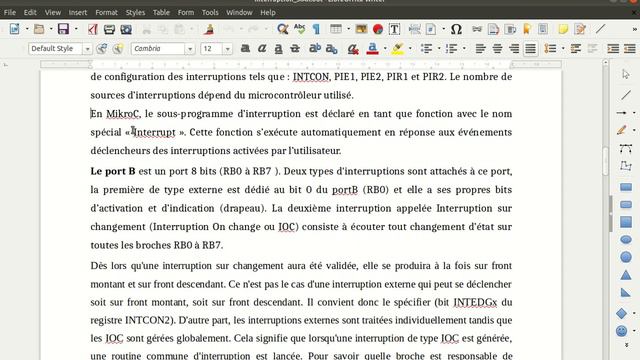Toggle formatting marks (pilcrow)
This screenshot has height=360, width=640.
click(316, 29)
